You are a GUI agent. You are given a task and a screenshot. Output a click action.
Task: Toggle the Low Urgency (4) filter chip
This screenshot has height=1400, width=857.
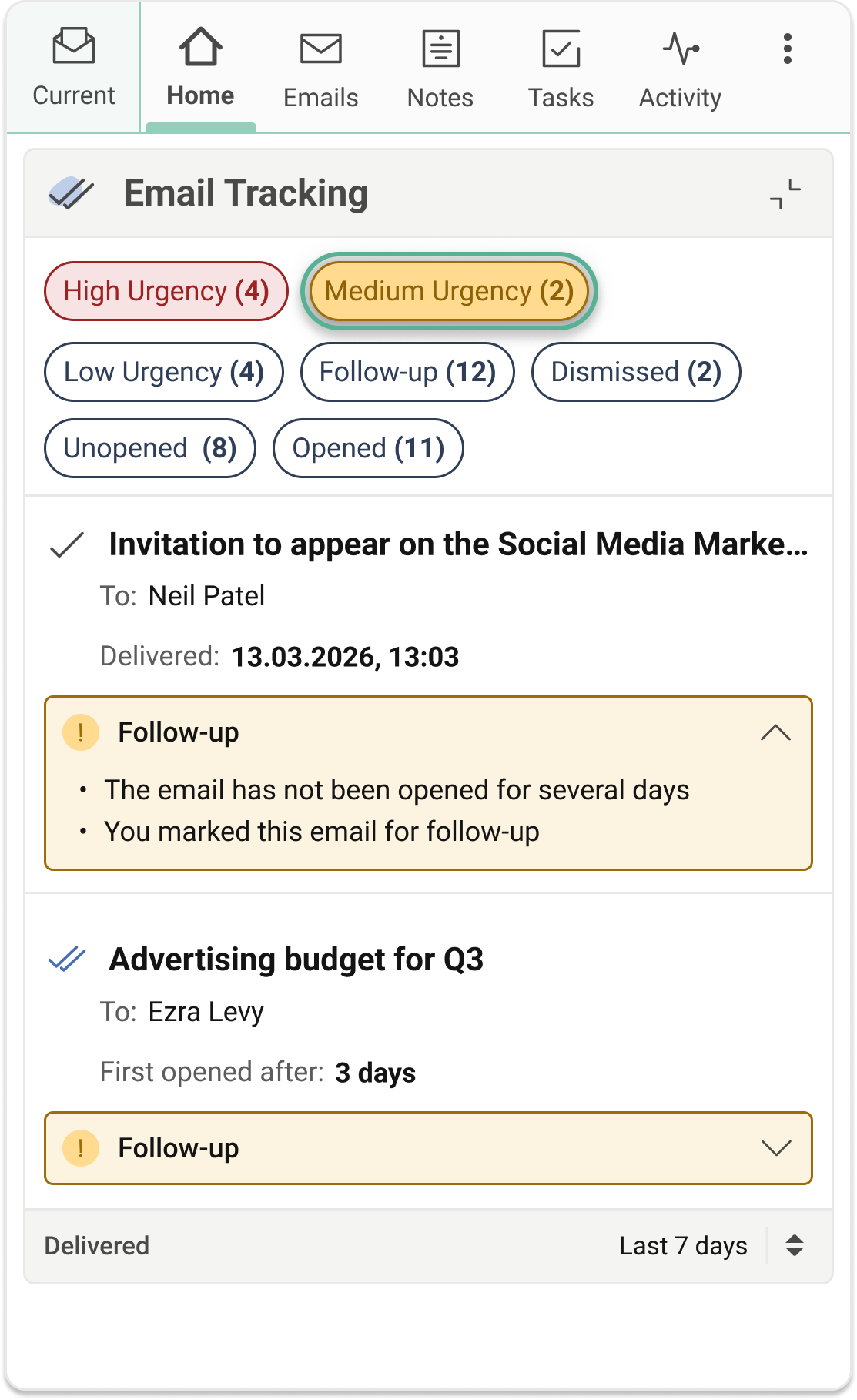(x=164, y=372)
